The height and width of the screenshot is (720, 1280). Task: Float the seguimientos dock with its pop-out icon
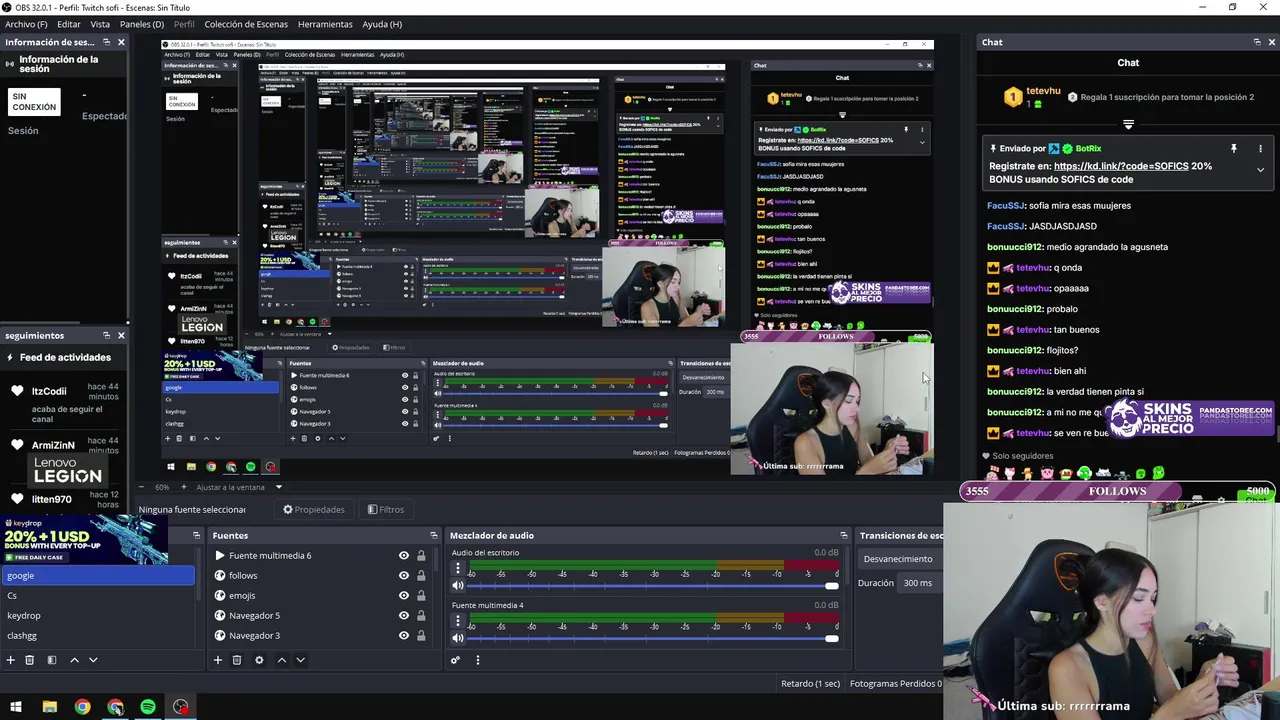(107, 336)
